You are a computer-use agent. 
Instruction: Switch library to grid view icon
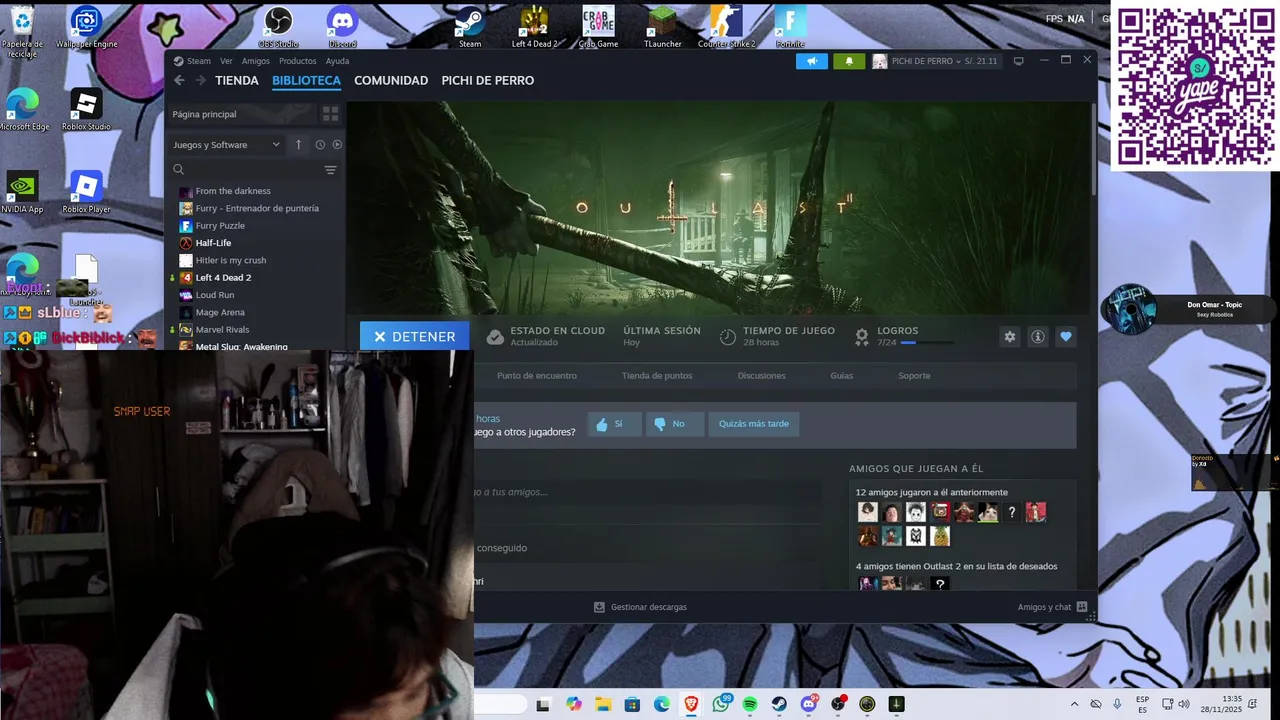pos(330,114)
